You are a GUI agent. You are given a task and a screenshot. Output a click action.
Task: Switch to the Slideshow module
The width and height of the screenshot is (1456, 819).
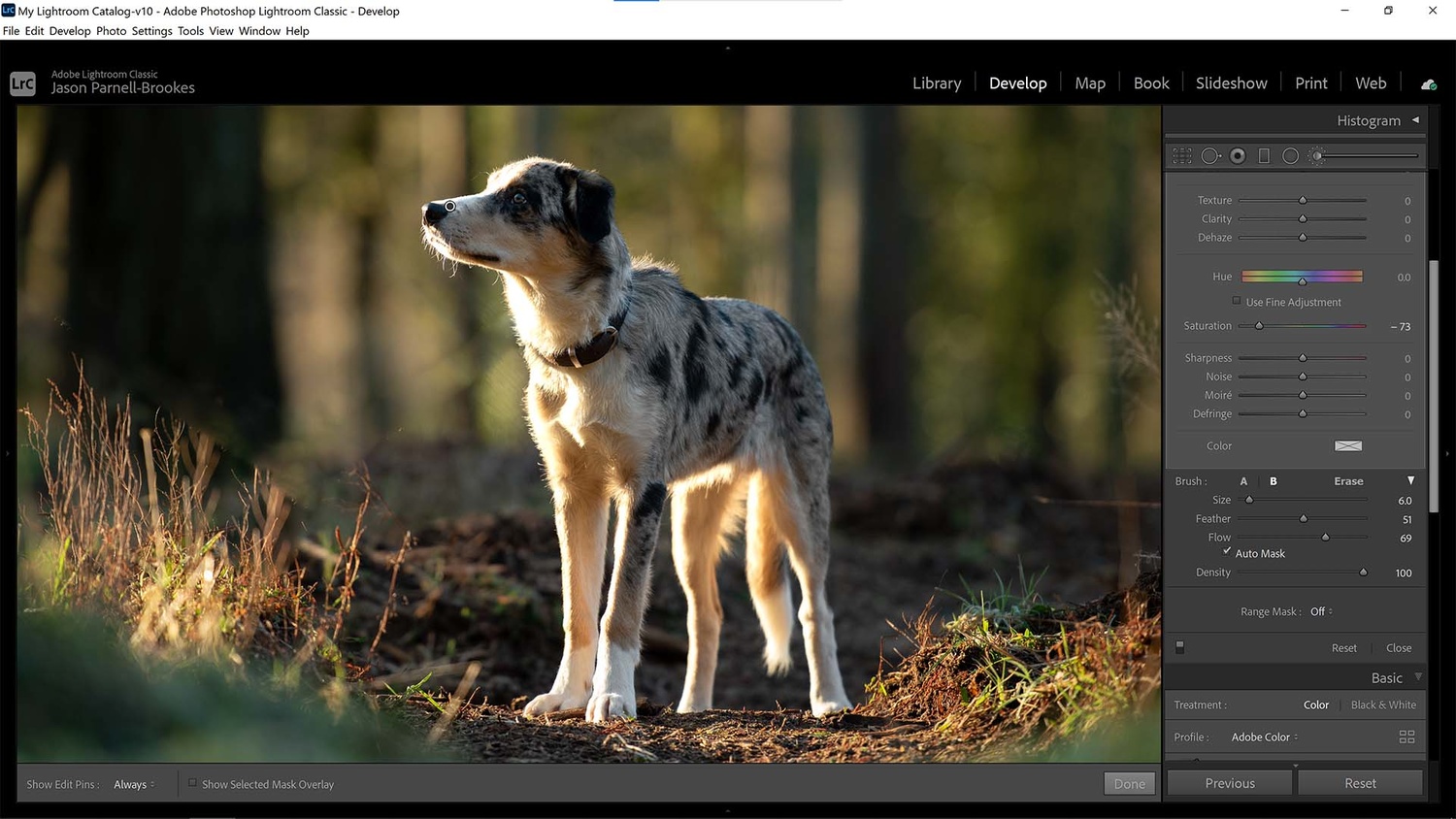pyautogui.click(x=1231, y=83)
